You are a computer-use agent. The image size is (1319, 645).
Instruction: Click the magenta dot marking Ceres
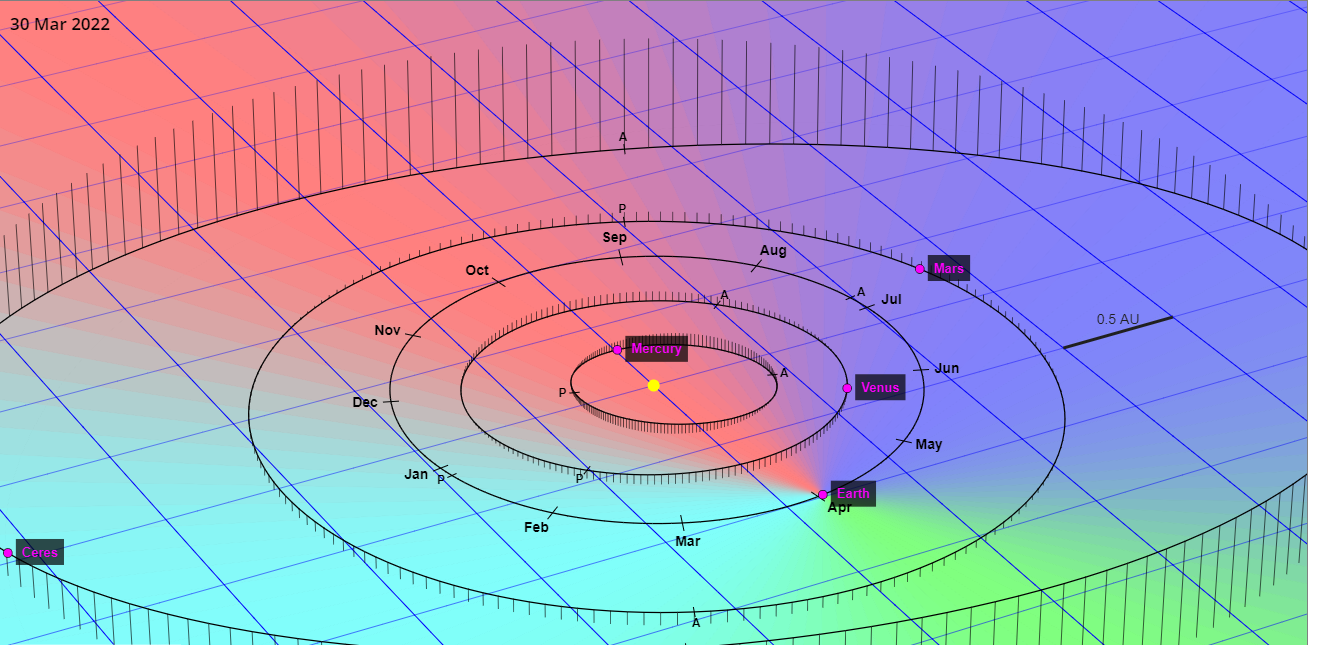tap(8, 553)
